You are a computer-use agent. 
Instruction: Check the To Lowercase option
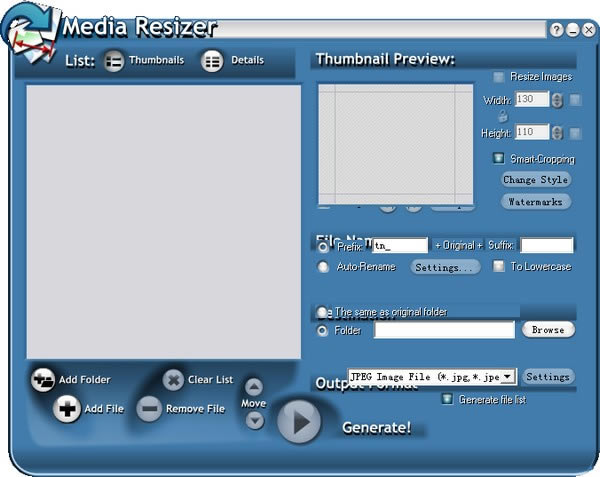click(499, 267)
